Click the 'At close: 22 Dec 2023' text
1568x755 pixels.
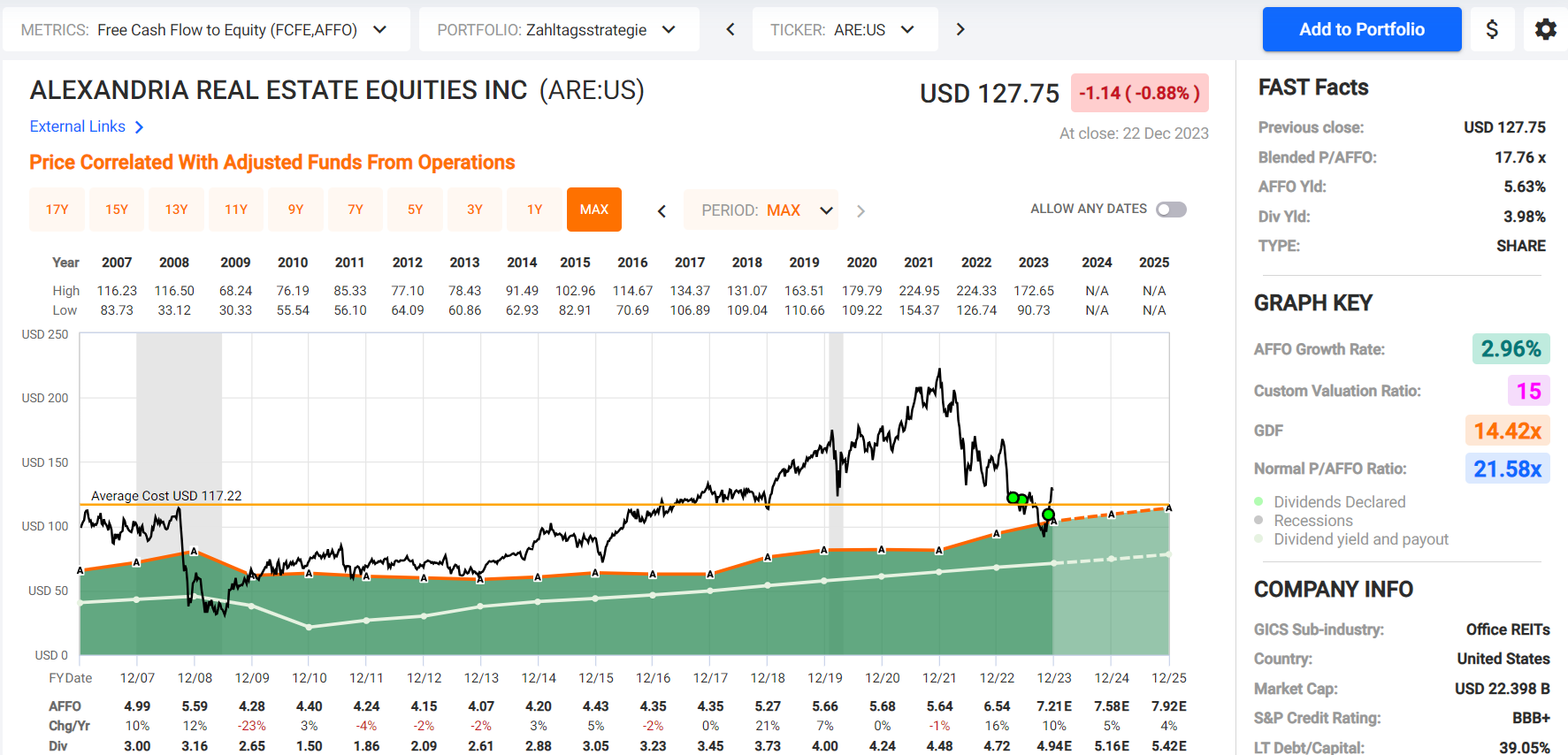point(1134,133)
